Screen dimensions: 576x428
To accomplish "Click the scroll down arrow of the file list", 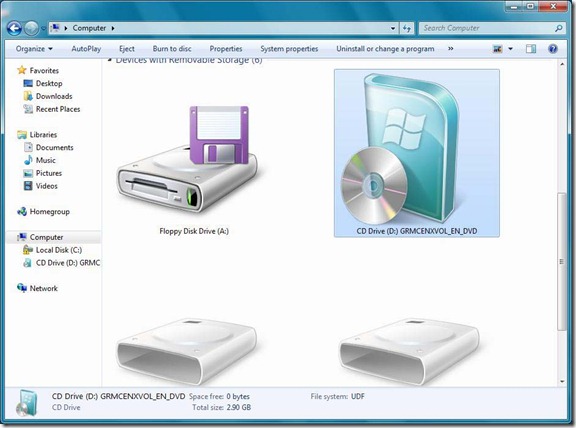I will coord(562,381).
